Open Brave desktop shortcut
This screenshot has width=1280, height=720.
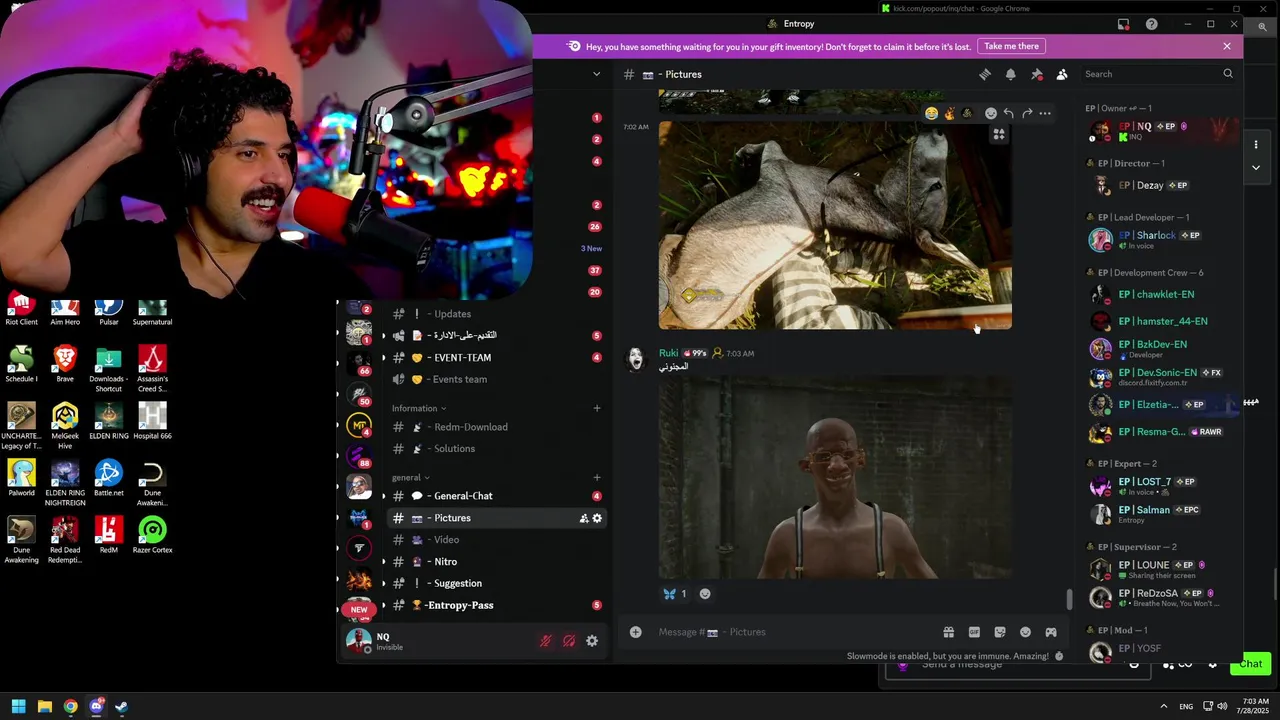pos(65,365)
